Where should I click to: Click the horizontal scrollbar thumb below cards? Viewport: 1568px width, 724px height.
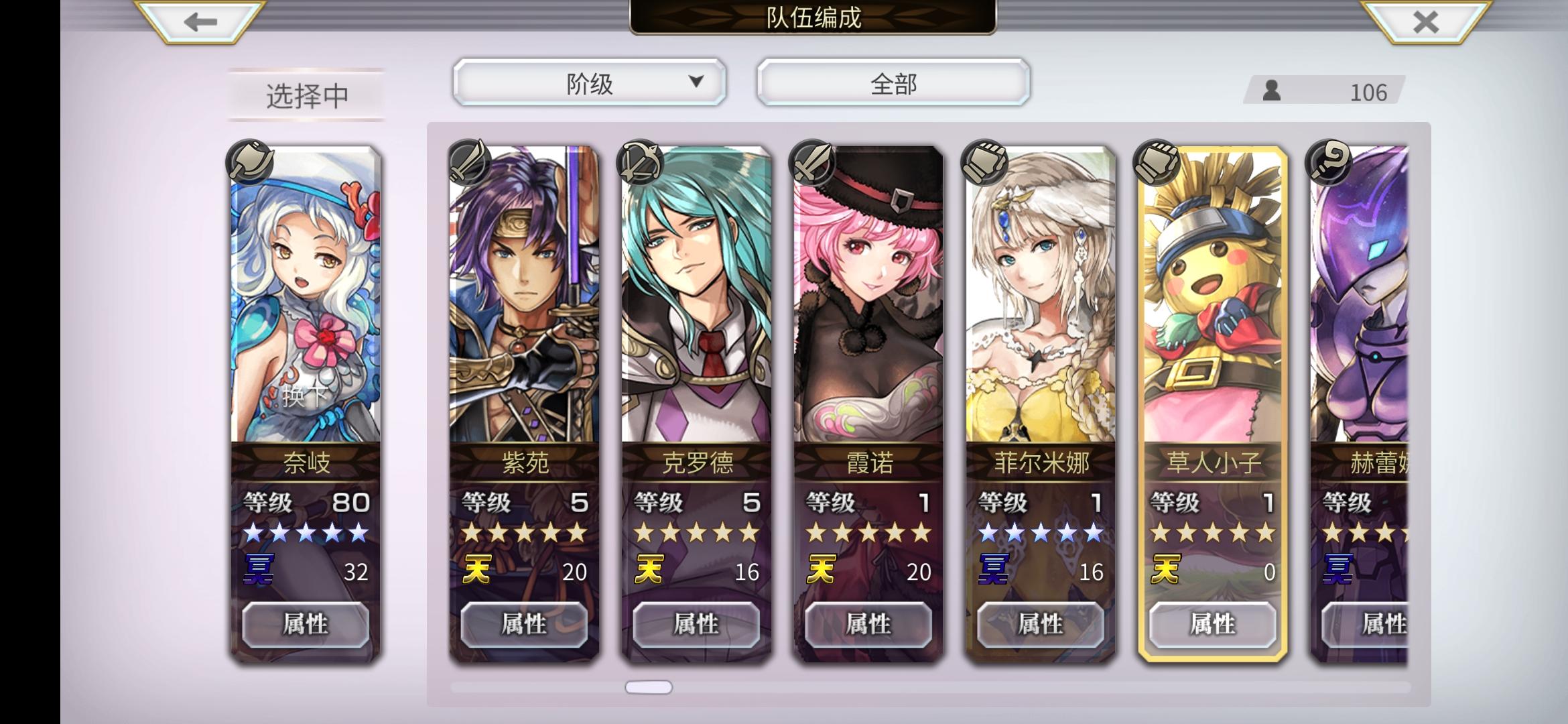649,687
